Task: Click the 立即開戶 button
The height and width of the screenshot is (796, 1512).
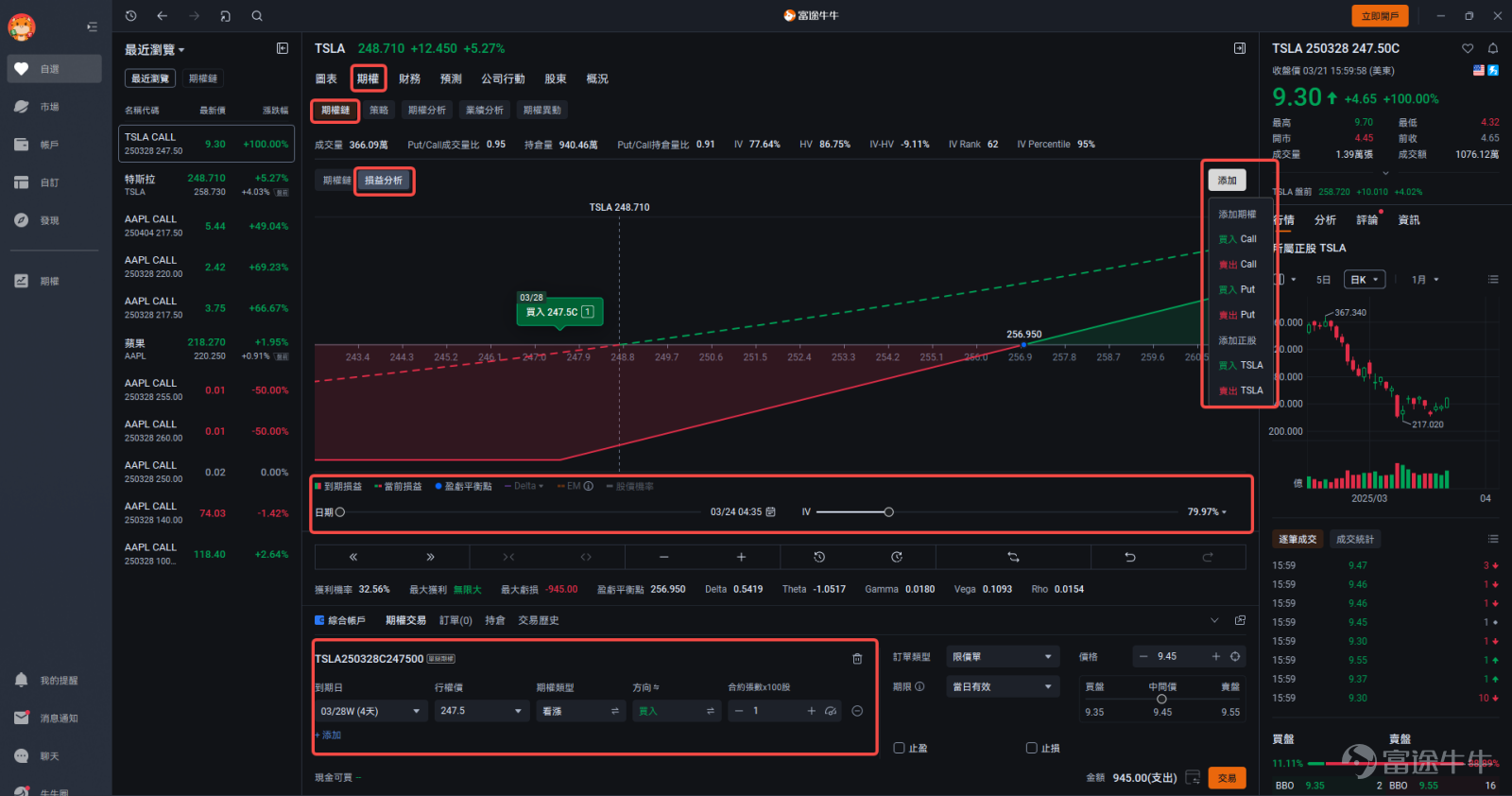Action: tap(1380, 16)
